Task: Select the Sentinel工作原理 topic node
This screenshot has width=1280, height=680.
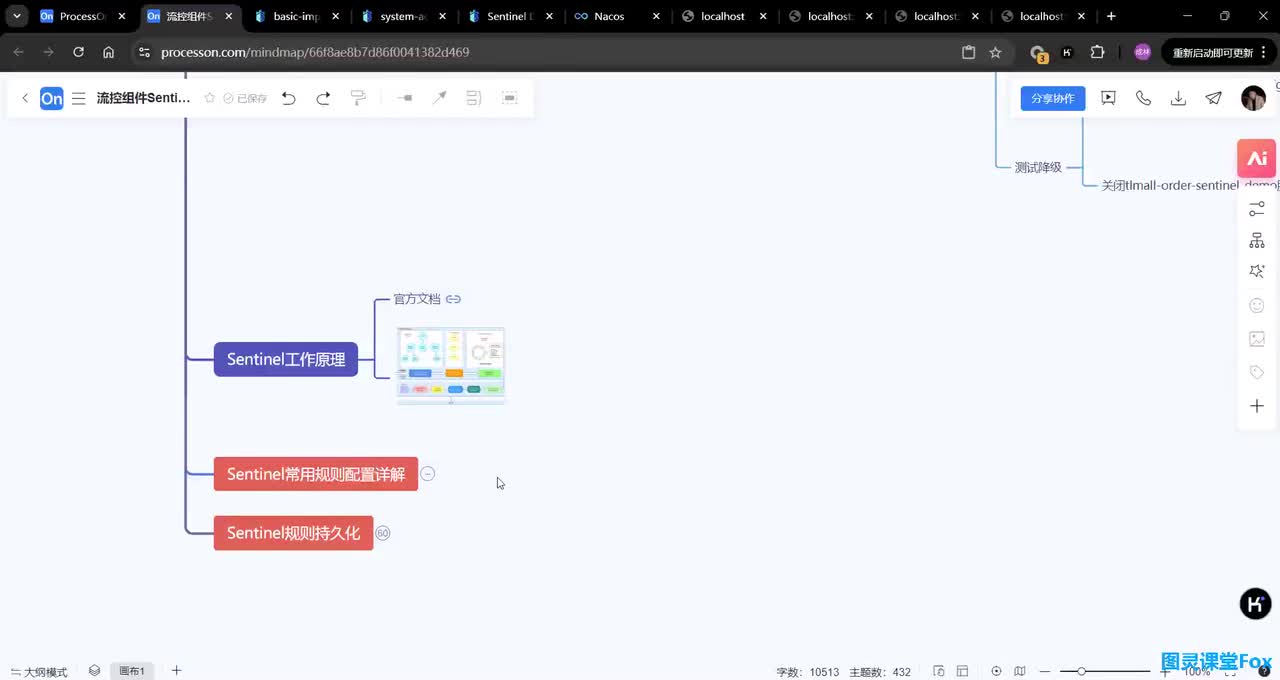Action: [286, 359]
